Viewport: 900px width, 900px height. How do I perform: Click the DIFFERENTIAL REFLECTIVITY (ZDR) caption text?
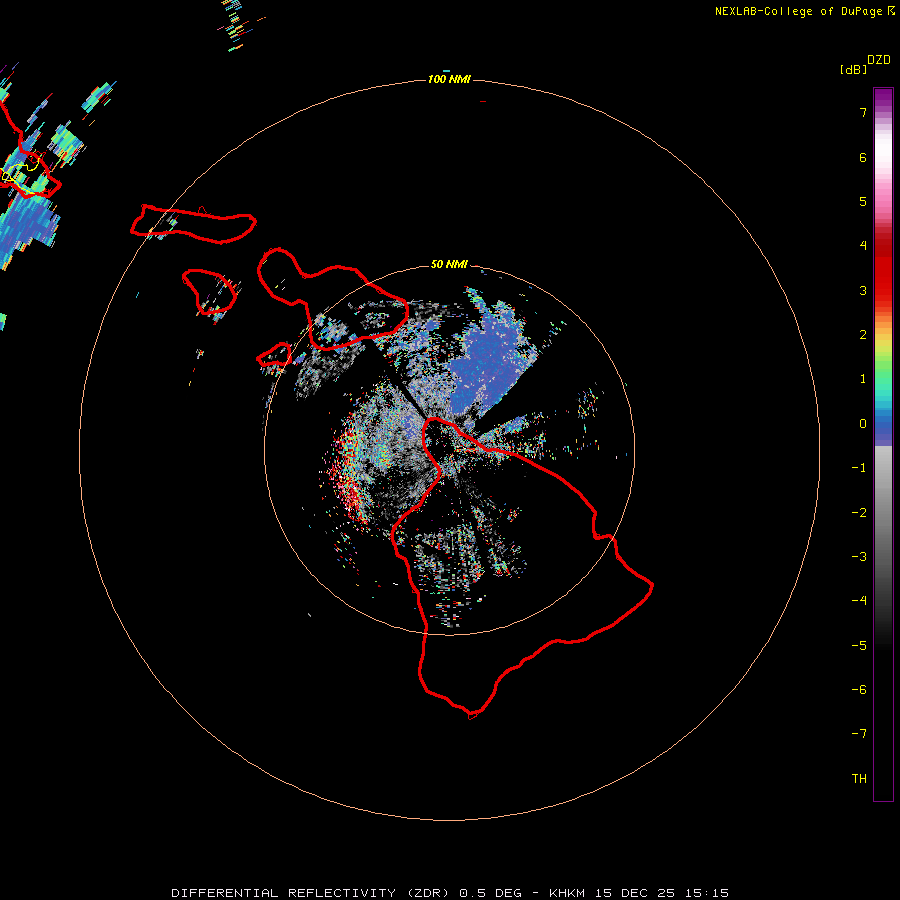click(x=312, y=893)
